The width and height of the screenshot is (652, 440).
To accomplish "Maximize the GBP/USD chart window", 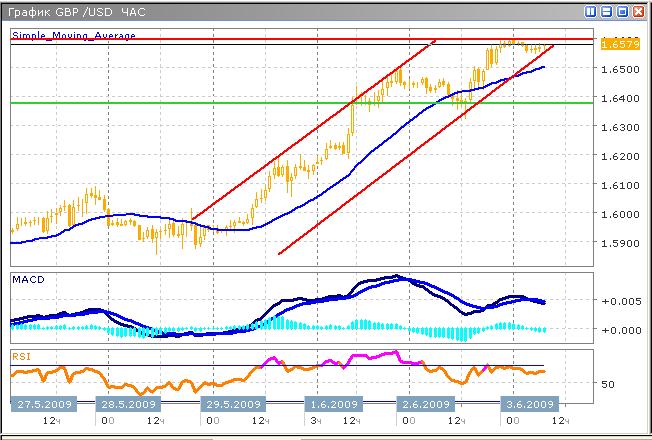I will [x=622, y=11].
